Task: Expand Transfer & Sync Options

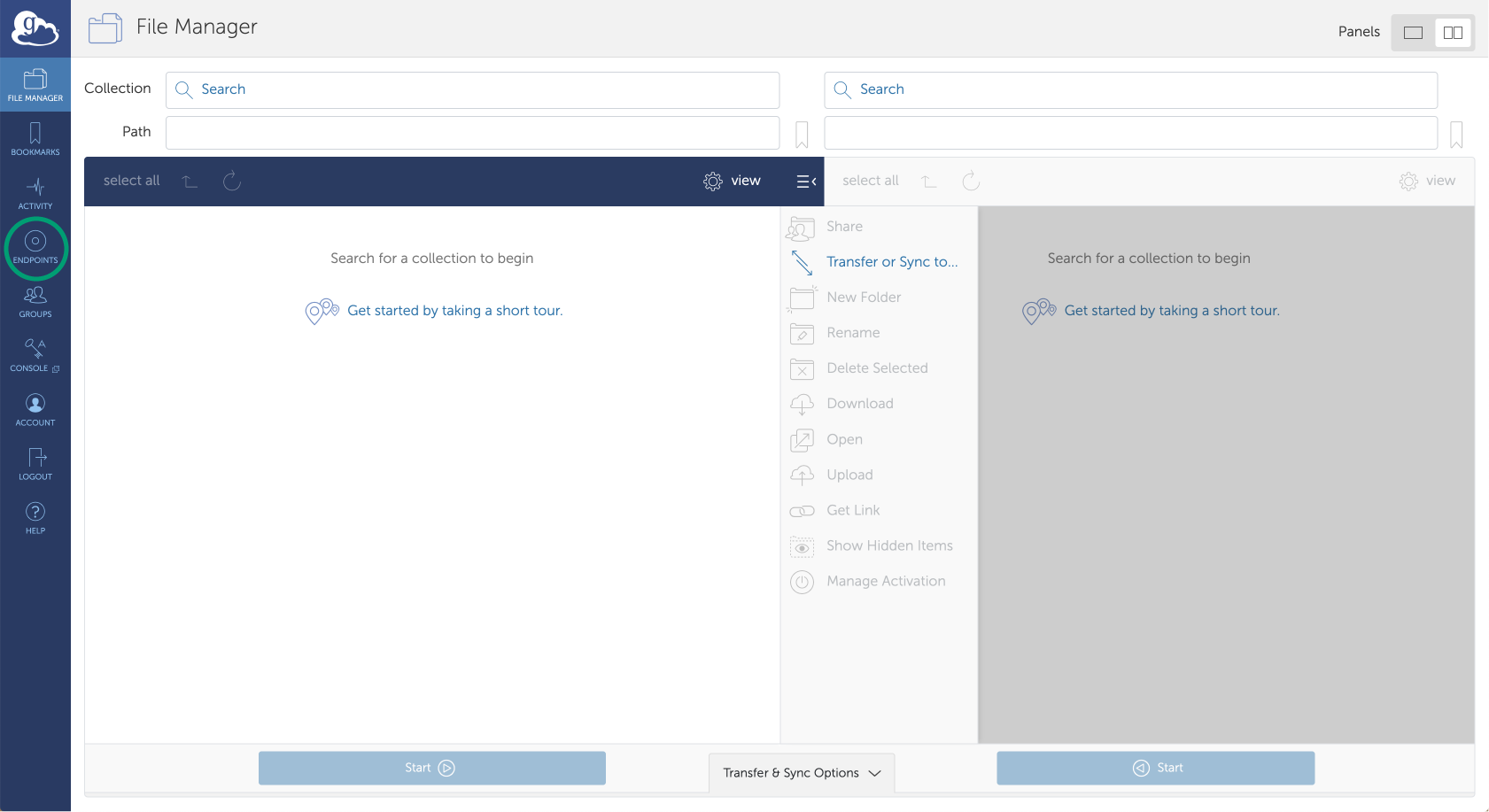Action: coord(802,773)
